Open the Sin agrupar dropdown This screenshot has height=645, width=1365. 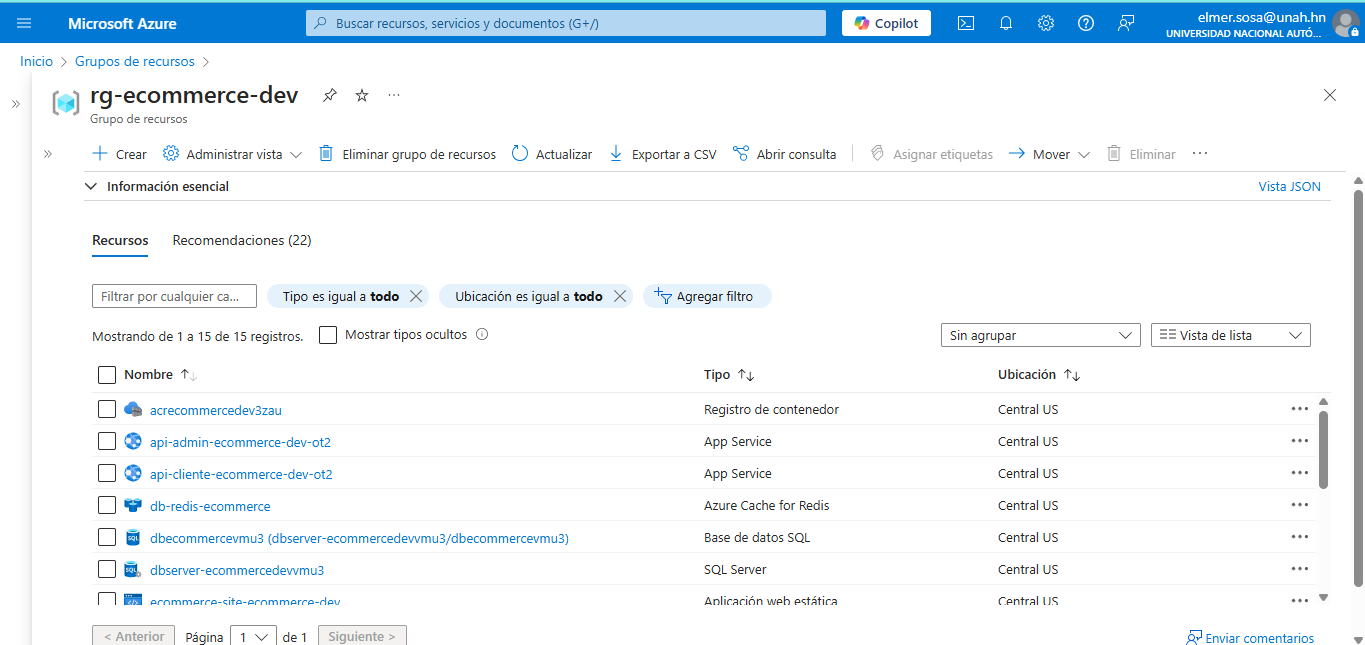click(x=1040, y=335)
